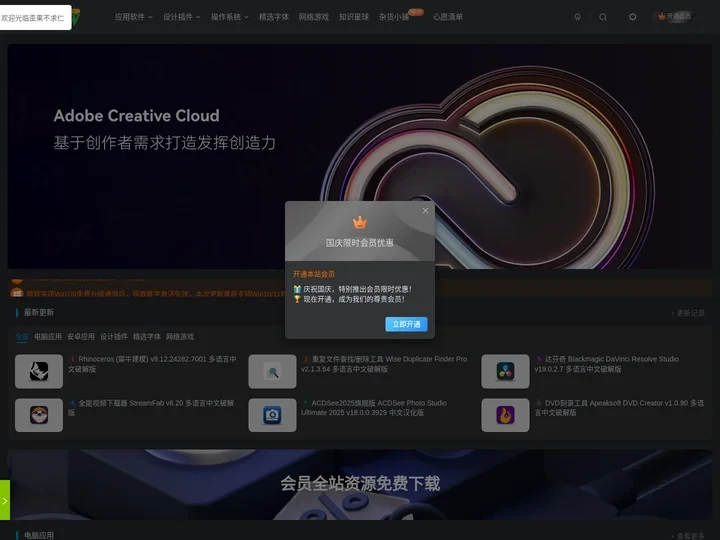Viewport: 720px width, 540px height.
Task: Close the 国庆限时会员优惠 popup
Action: (x=425, y=211)
